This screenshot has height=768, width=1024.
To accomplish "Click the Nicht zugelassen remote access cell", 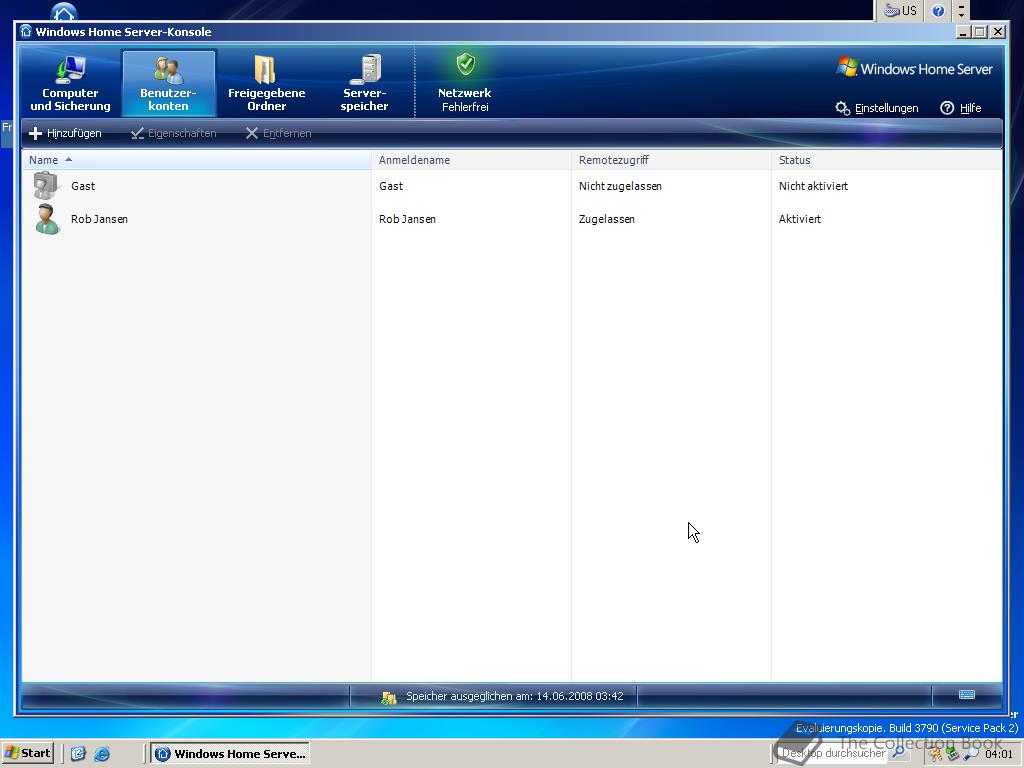I will (x=620, y=186).
